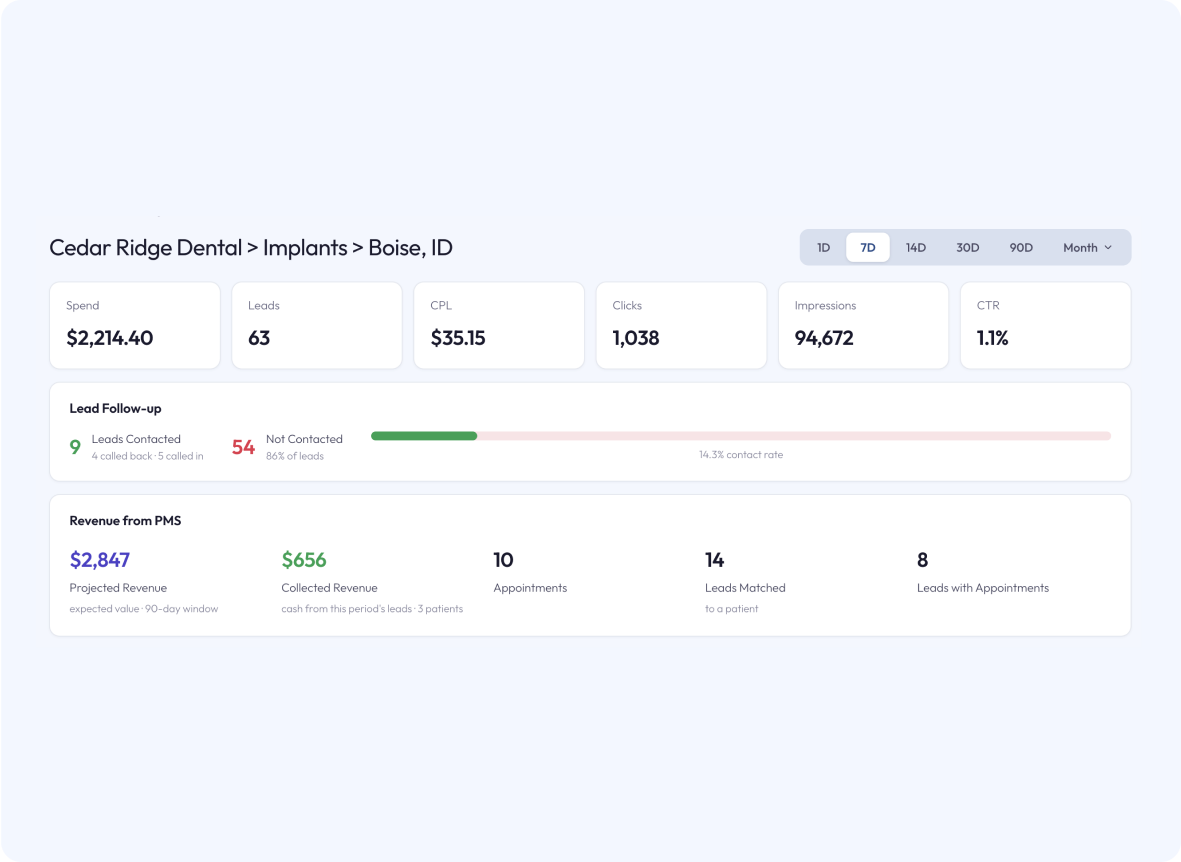
Task: Open the Month dropdown
Action: pyautogui.click(x=1087, y=247)
